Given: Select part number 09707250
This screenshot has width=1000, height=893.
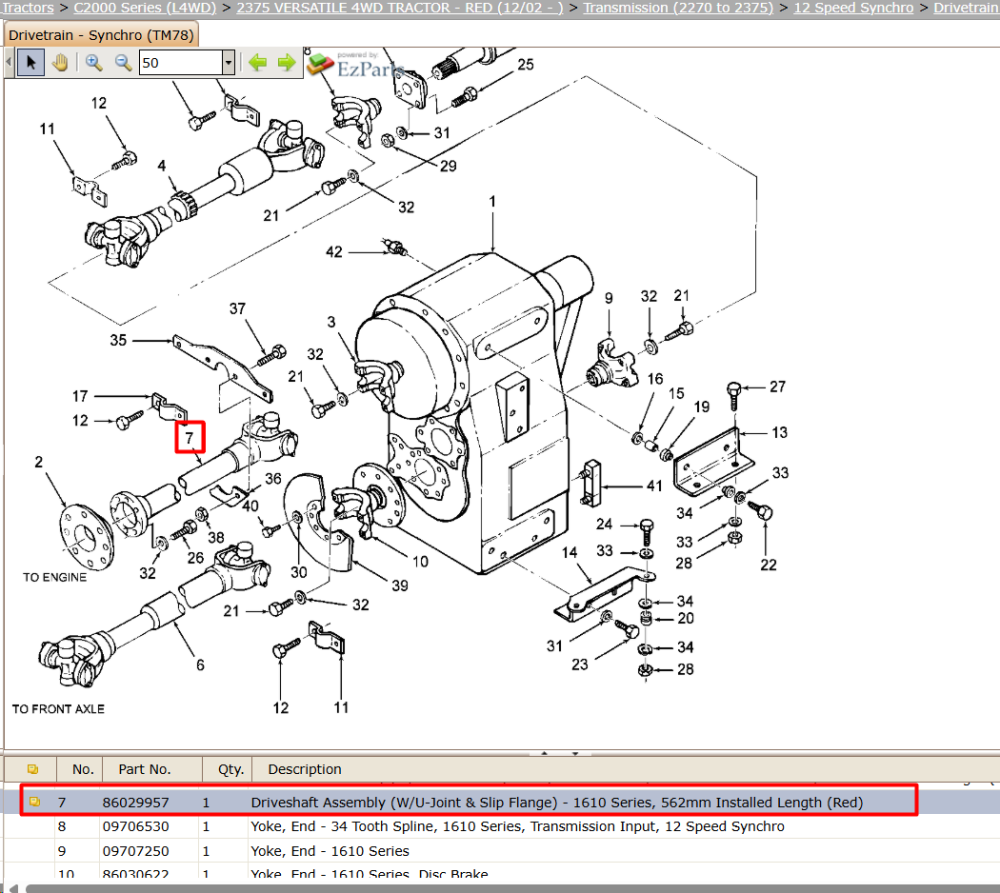Looking at the screenshot, I should click(x=135, y=851).
